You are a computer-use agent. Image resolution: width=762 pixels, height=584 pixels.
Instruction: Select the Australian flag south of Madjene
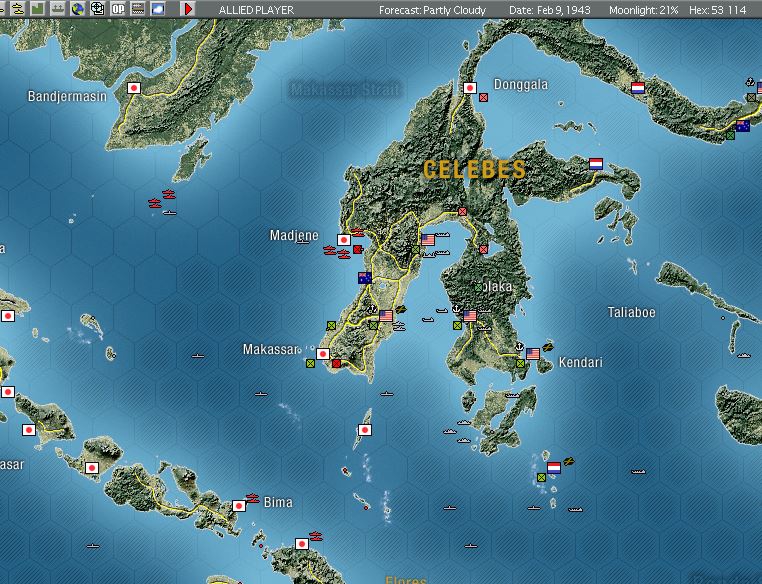pos(364,277)
